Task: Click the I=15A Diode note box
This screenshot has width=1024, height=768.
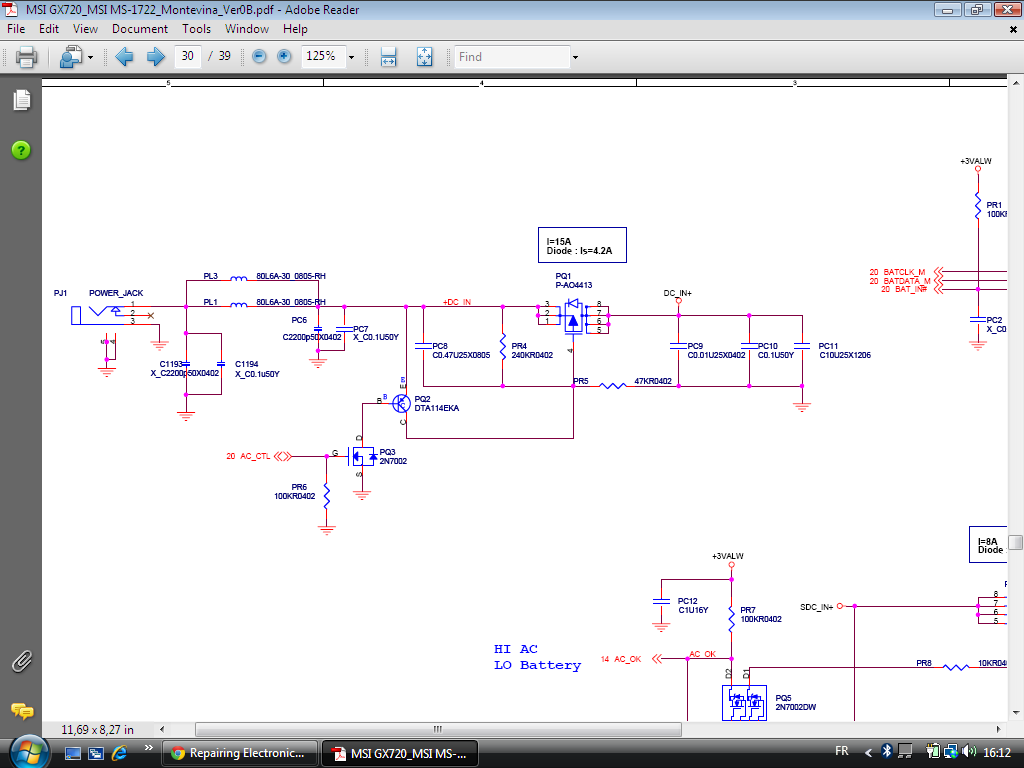Action: pyautogui.click(x=582, y=245)
